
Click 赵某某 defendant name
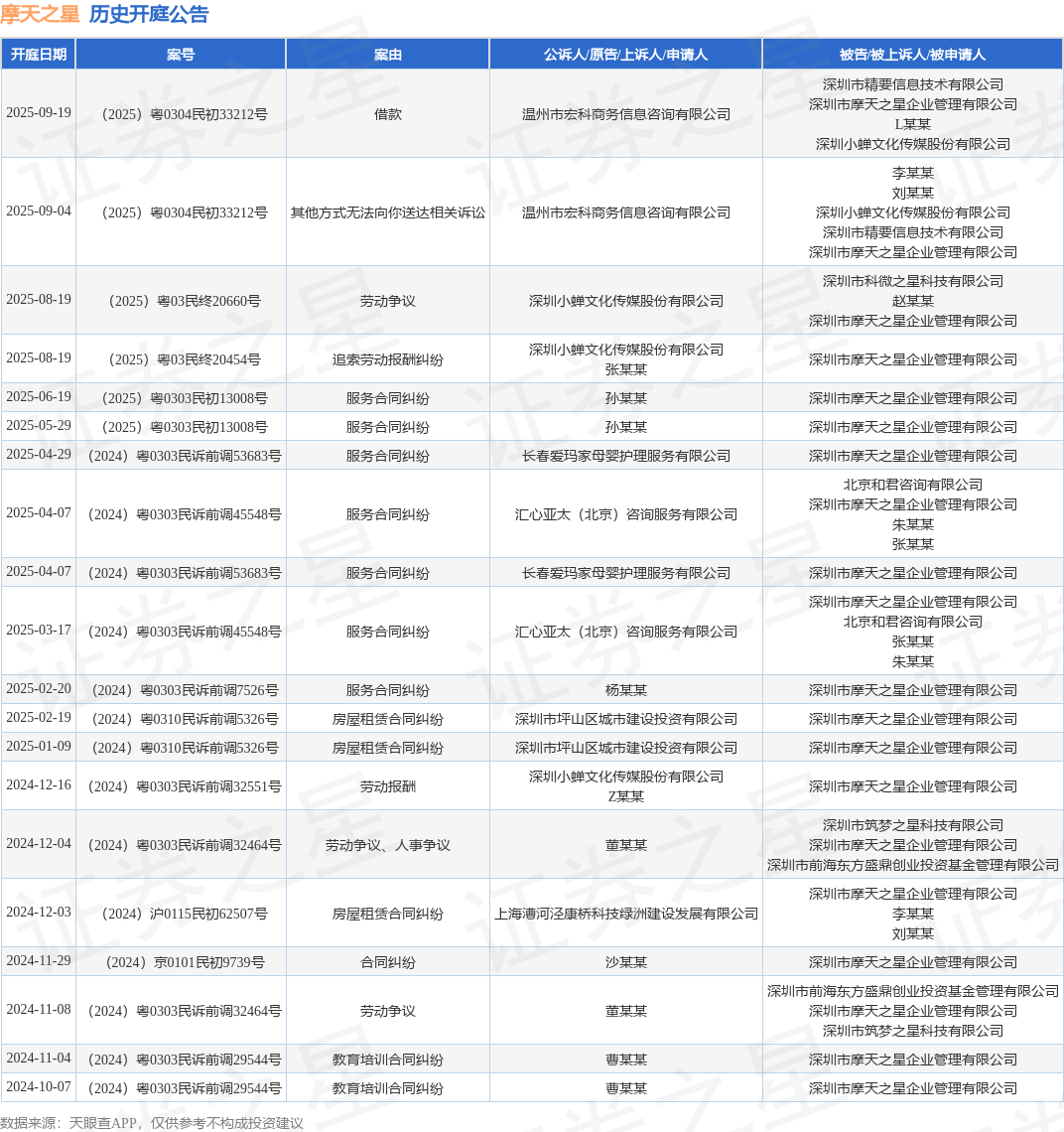click(x=912, y=301)
